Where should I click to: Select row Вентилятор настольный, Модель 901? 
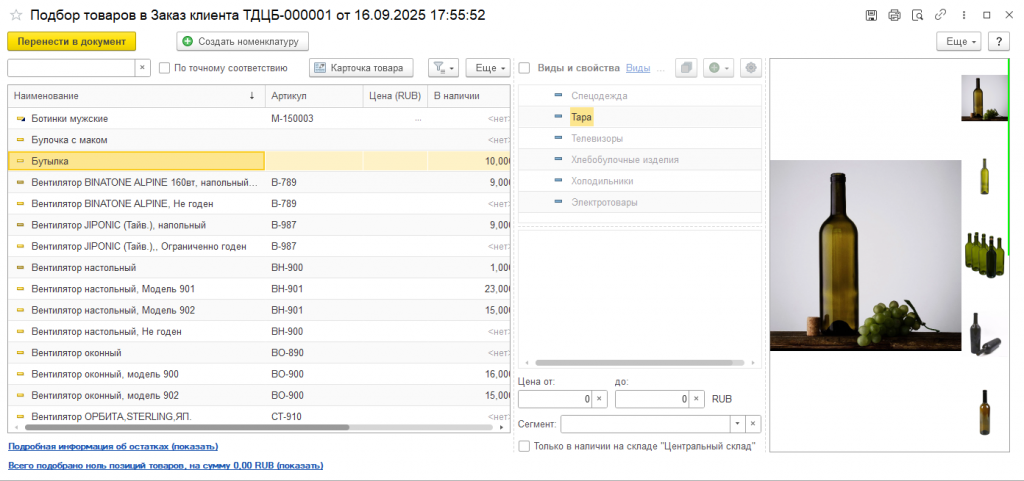[x=259, y=288]
